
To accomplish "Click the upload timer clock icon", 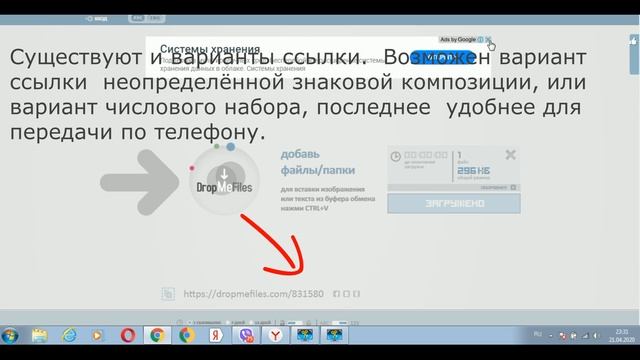I will click(x=395, y=156).
